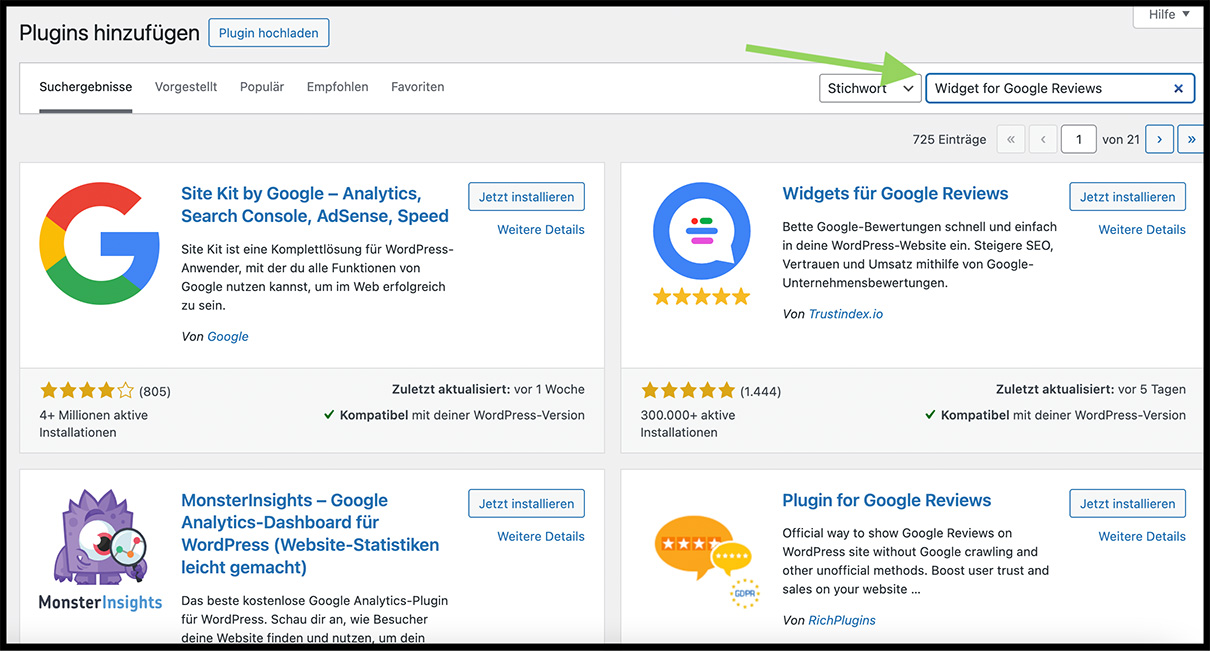1210x651 pixels.
Task: Open the Google author link
Action: (x=228, y=337)
